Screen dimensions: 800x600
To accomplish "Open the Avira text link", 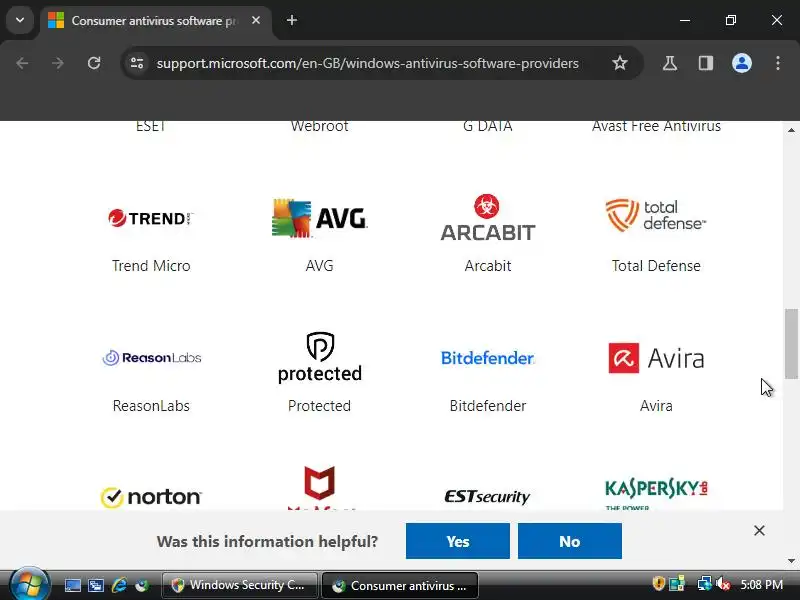I will coord(656,406).
